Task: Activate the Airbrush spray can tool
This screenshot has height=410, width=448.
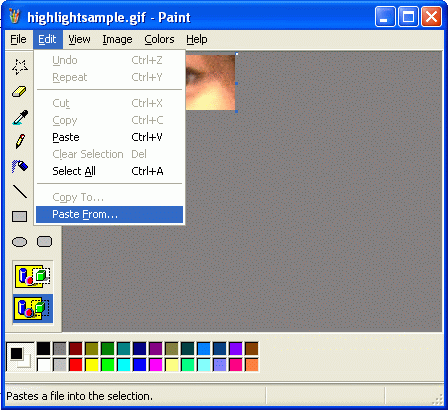Action: (20, 166)
